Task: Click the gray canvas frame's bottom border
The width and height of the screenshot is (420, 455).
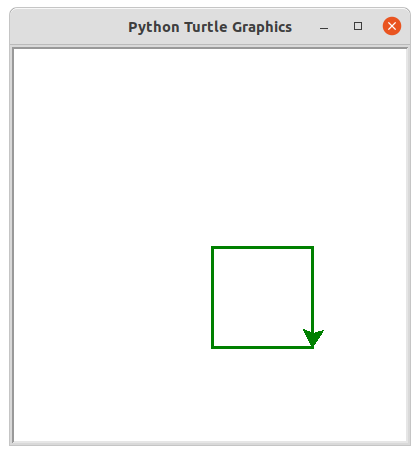Action: click(210, 443)
